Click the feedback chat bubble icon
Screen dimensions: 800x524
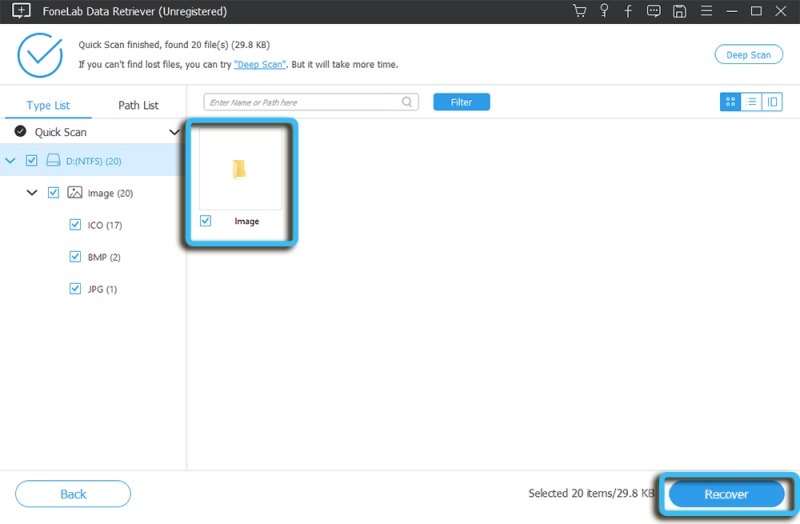pos(654,11)
